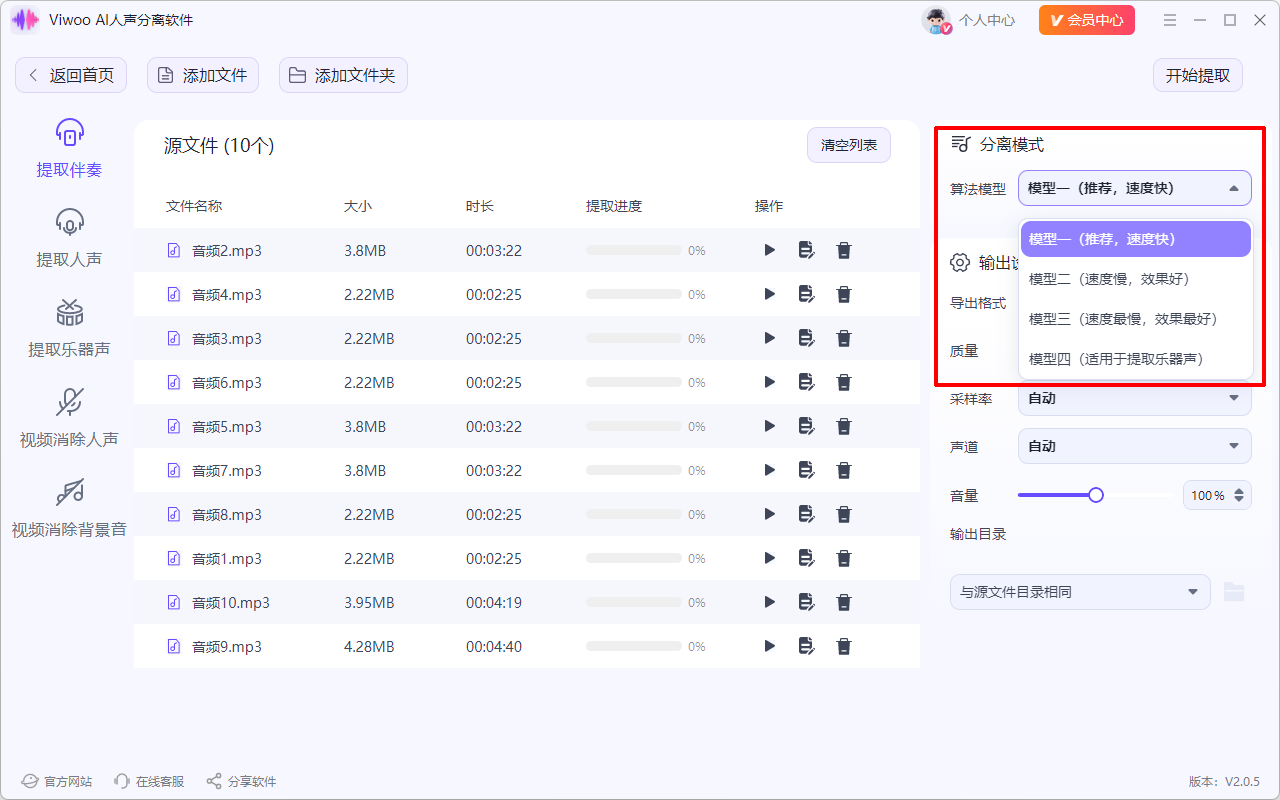Screen dimensions: 1280x800
Task: Click edit icon for 音频4.mp3
Action: pyautogui.click(x=806, y=294)
